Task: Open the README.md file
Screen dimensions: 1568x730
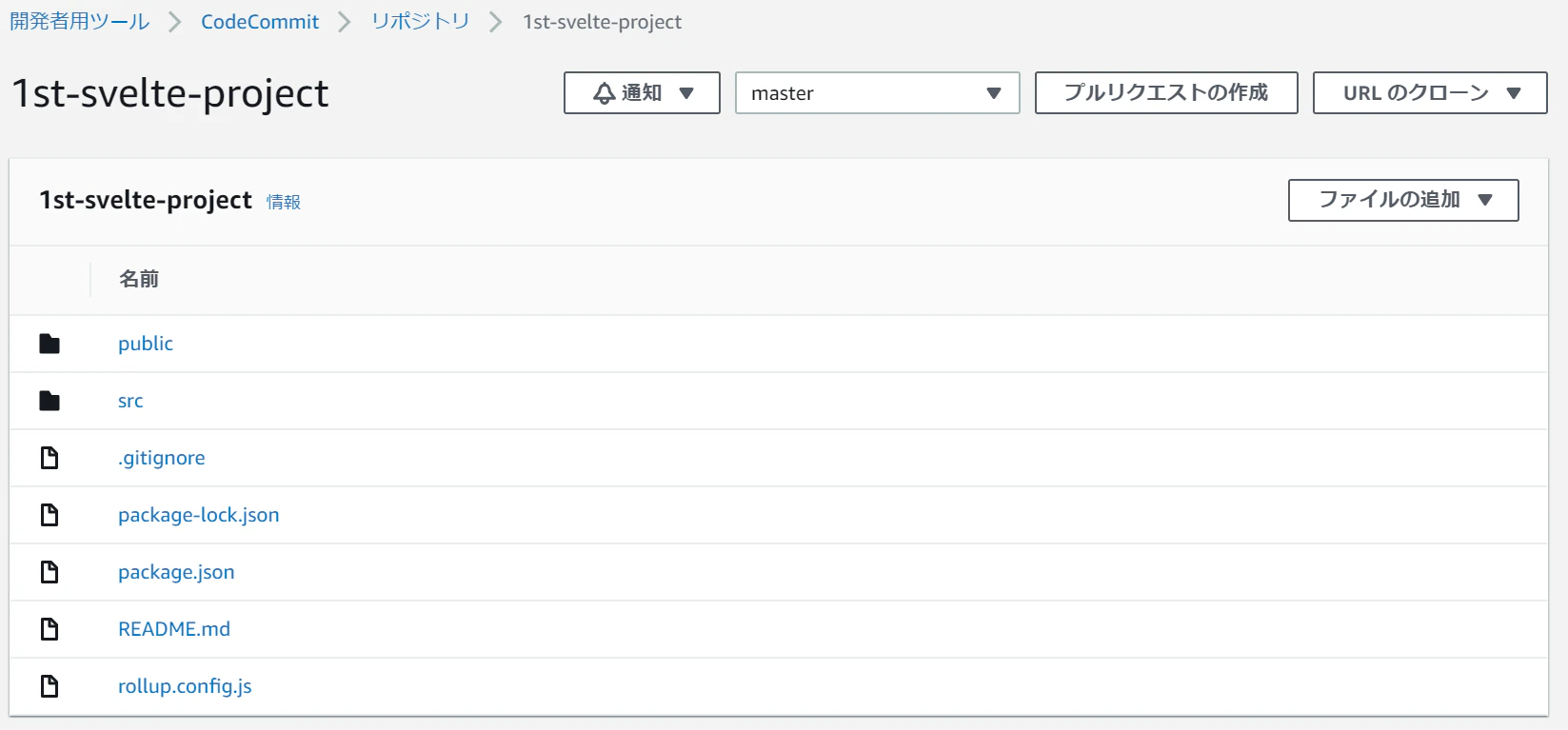Action: pyautogui.click(x=174, y=629)
